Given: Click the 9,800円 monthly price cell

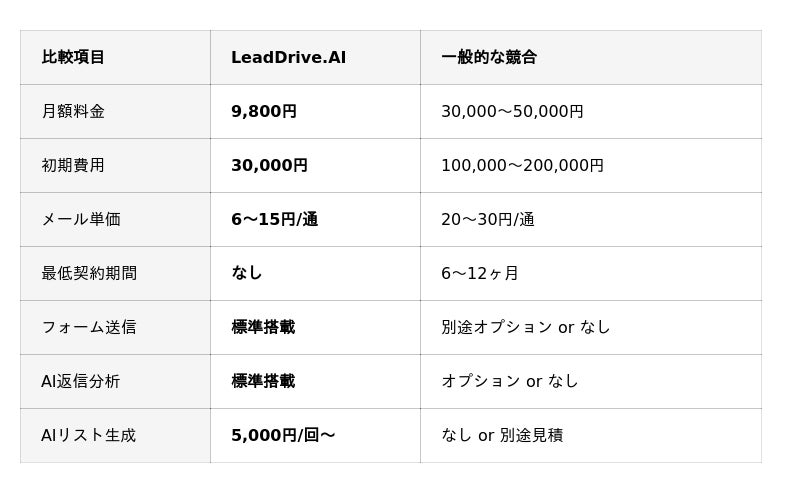Looking at the screenshot, I should (264, 111).
